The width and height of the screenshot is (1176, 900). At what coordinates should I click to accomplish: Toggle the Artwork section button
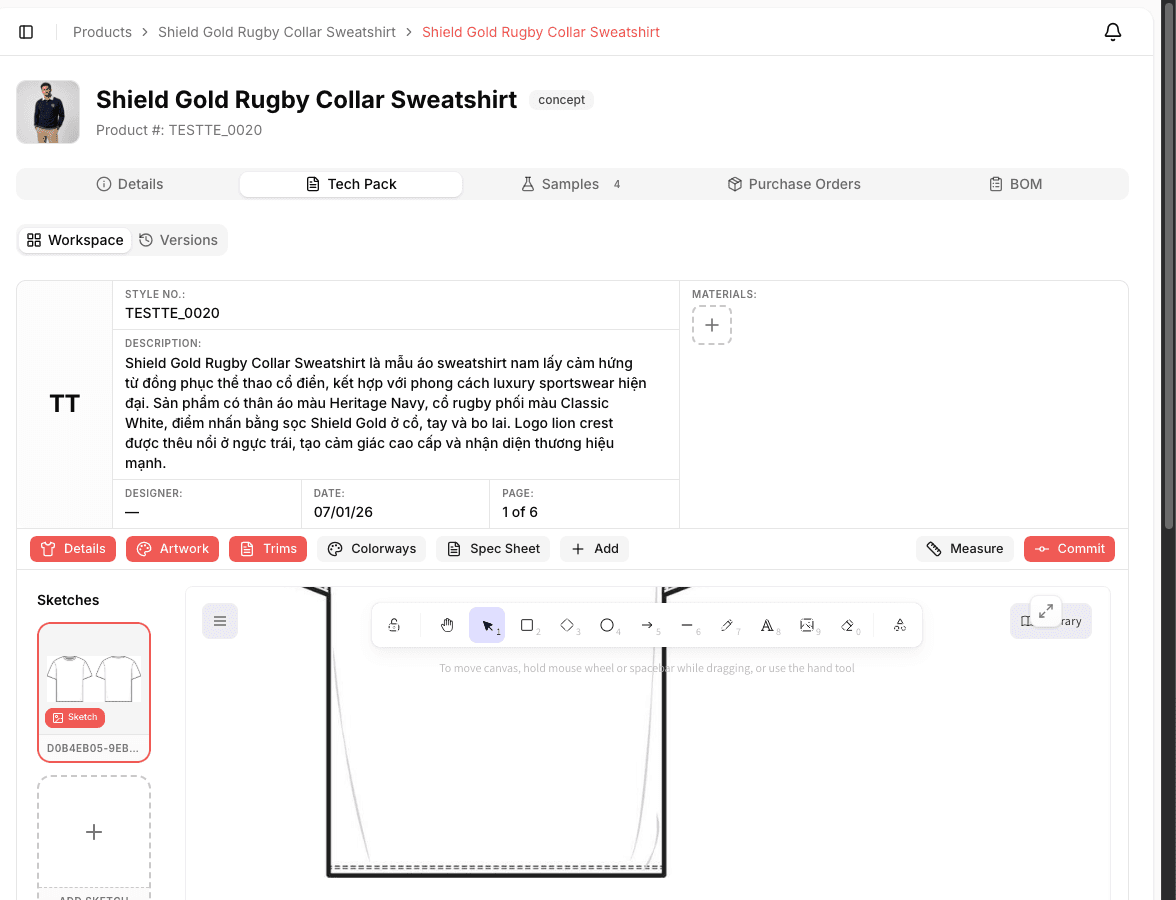pos(172,549)
